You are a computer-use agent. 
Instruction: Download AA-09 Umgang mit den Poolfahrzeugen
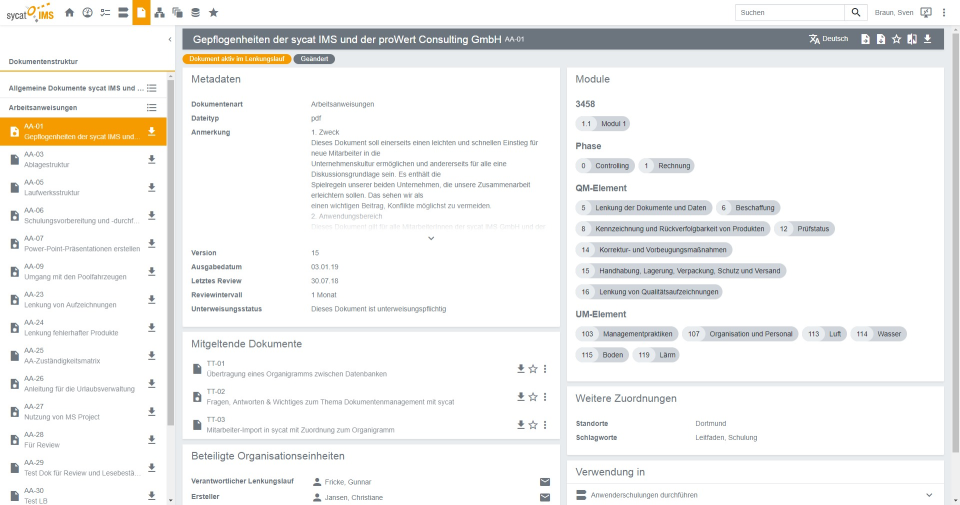pos(152,271)
